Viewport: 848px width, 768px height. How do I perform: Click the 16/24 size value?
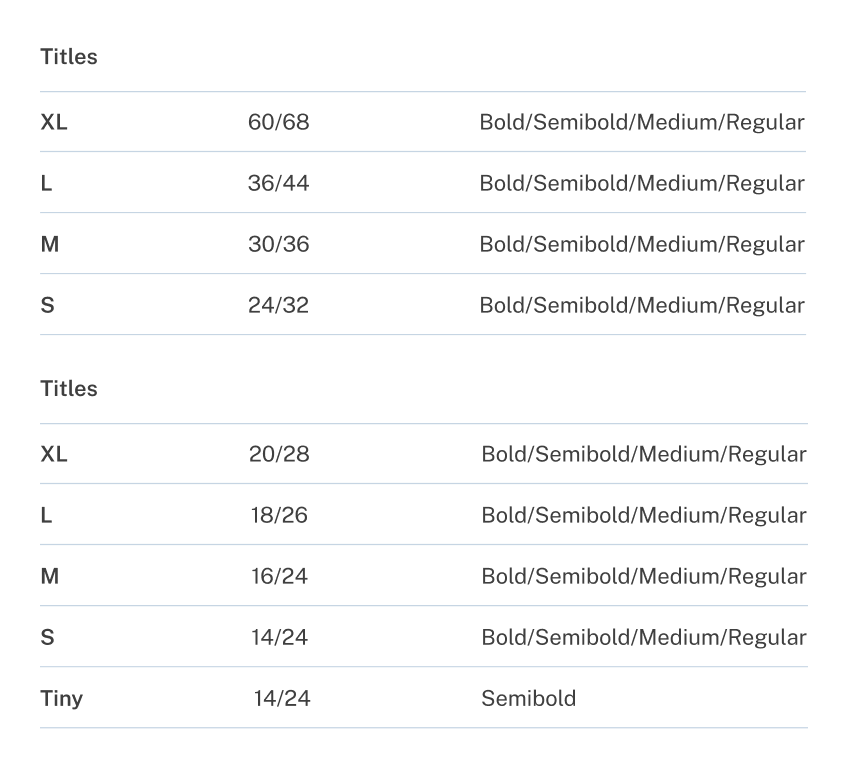pyautogui.click(x=279, y=577)
